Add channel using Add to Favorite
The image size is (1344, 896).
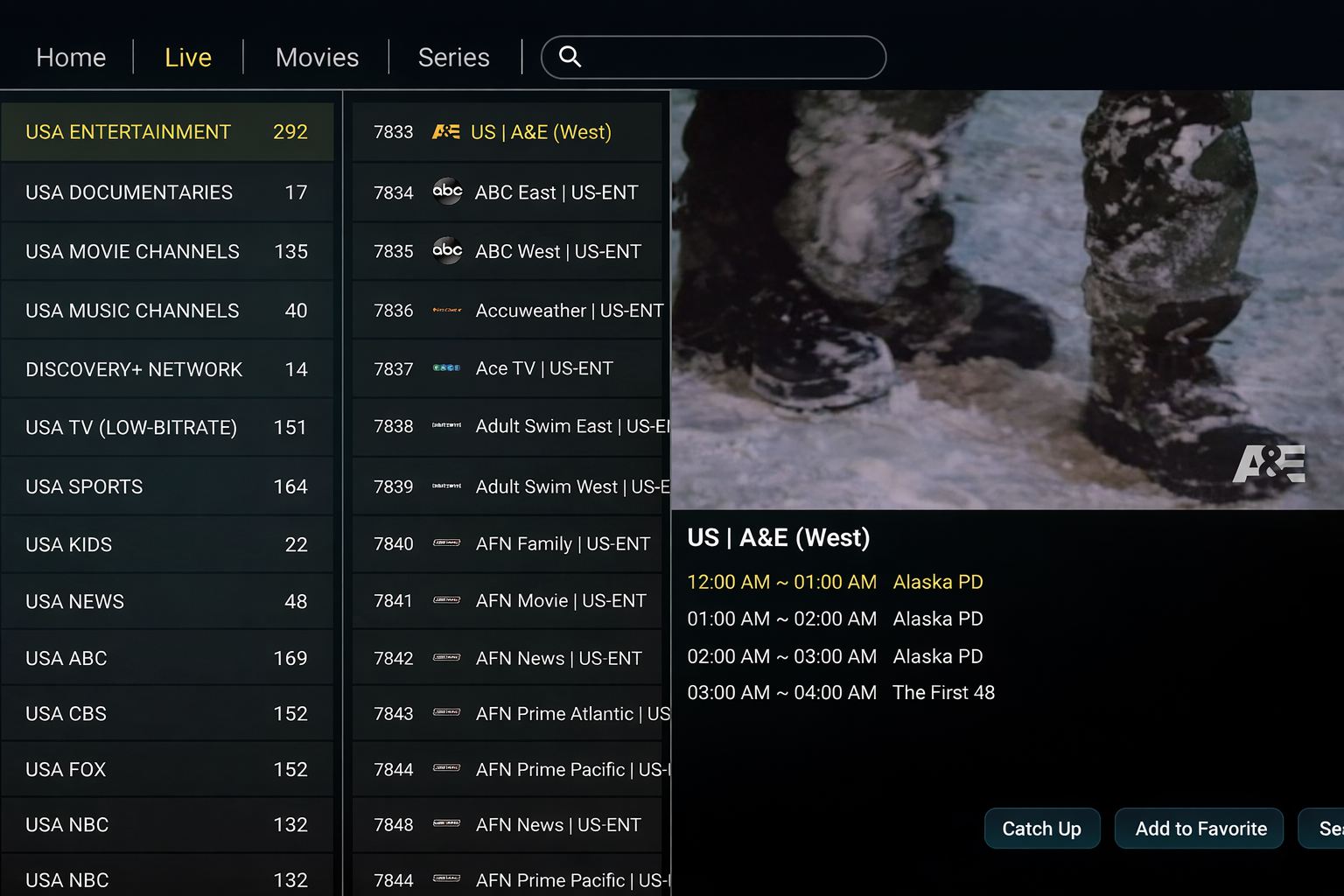tap(1200, 829)
